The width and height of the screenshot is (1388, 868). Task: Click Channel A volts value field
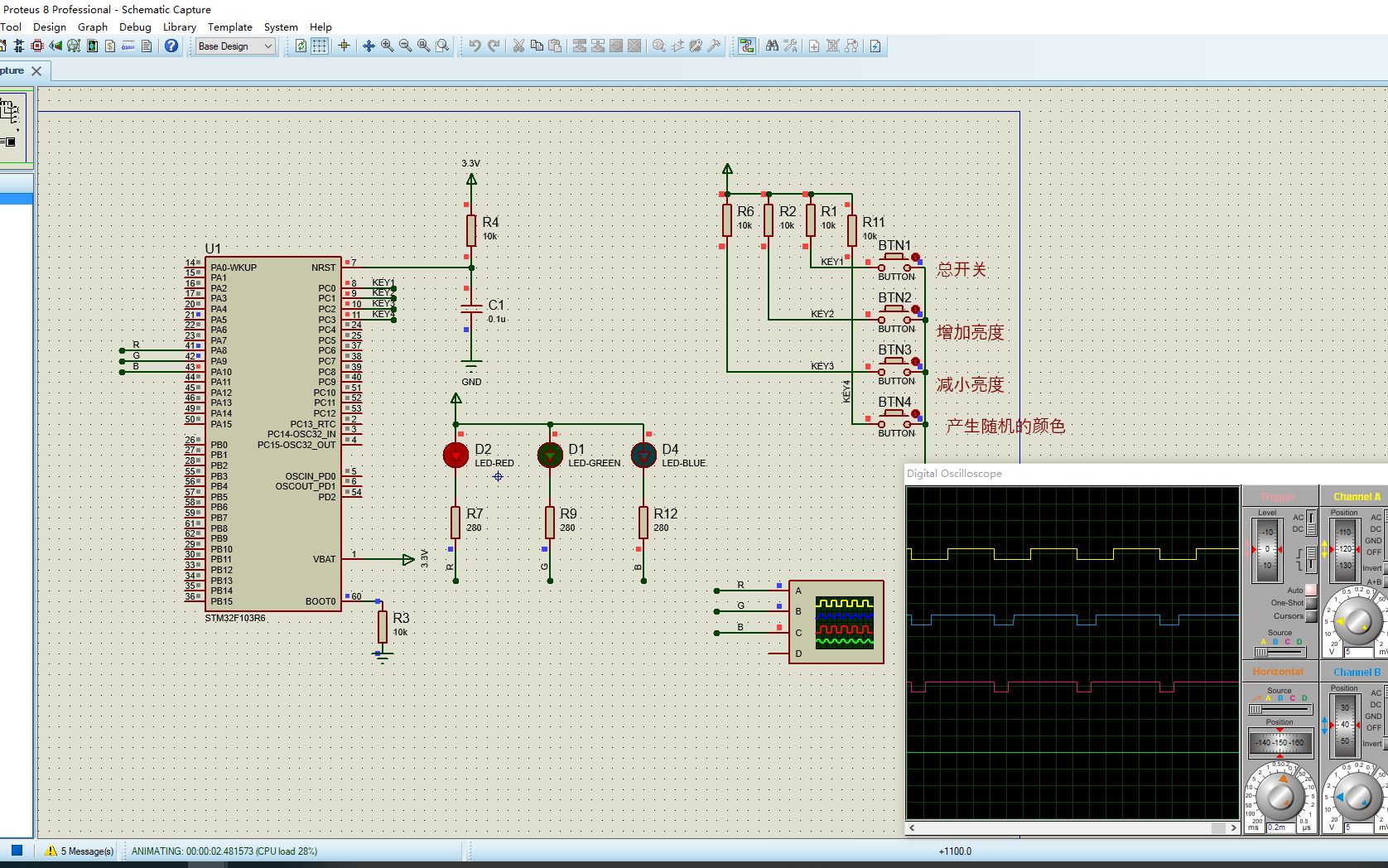point(1359,652)
